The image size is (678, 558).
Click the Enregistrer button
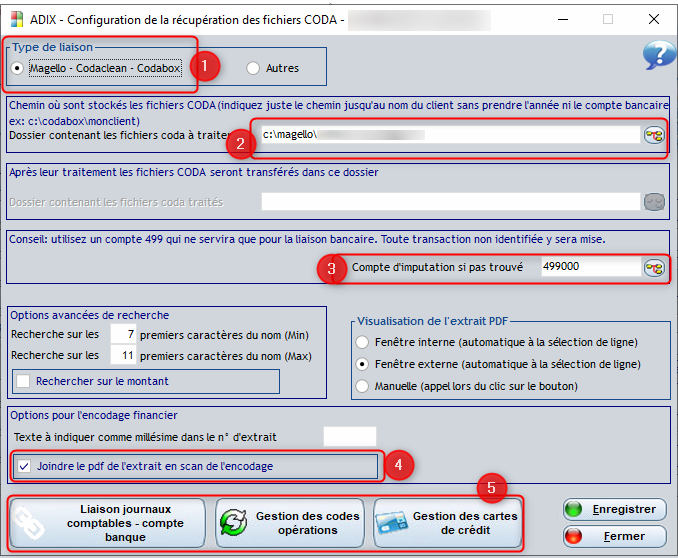[x=614, y=509]
